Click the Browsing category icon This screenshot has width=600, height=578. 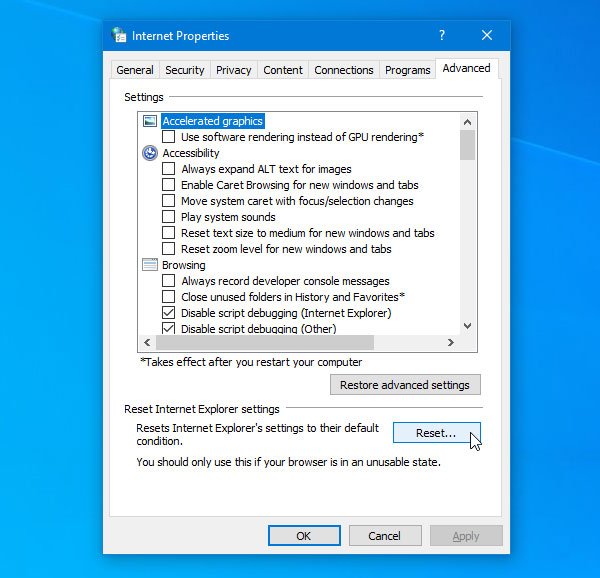coord(150,265)
